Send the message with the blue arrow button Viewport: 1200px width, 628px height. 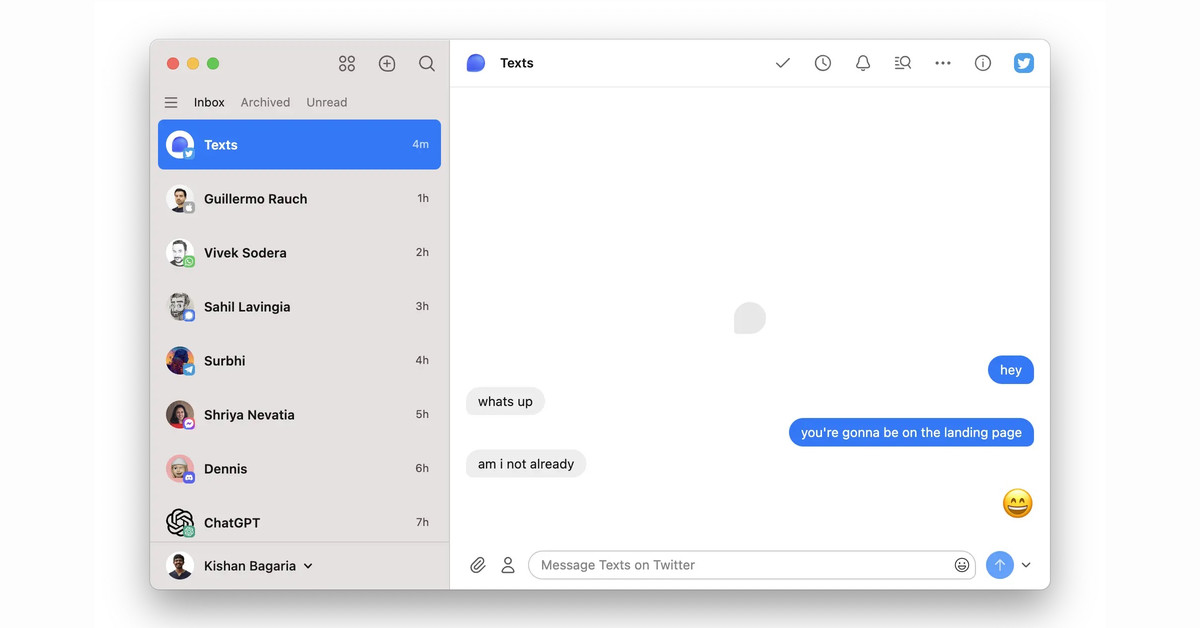(999, 565)
